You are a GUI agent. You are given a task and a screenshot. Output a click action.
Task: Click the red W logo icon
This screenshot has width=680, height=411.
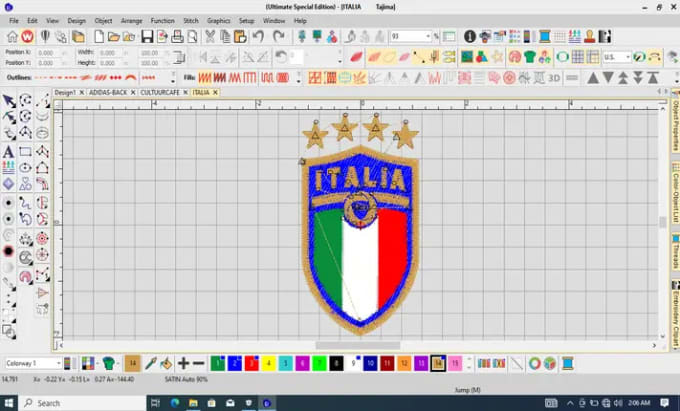(27, 36)
